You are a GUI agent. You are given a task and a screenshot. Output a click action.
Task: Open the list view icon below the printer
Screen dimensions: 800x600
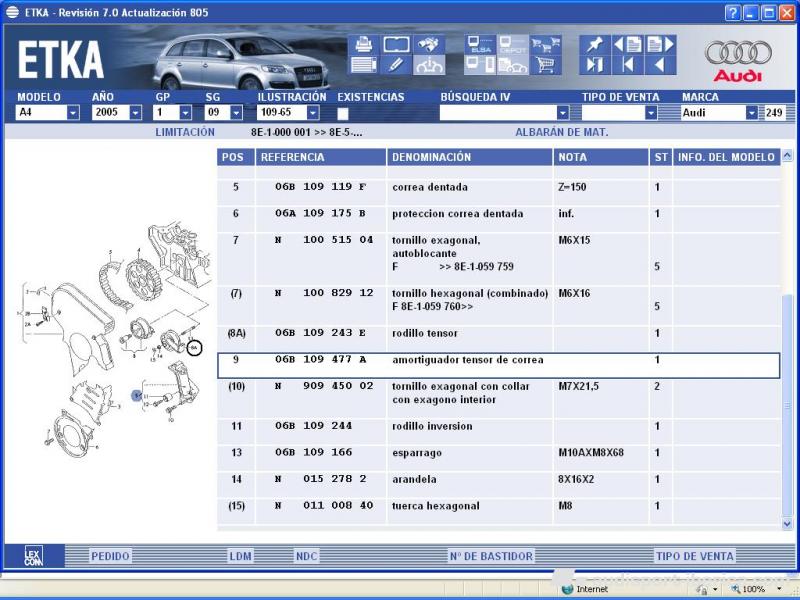363,65
